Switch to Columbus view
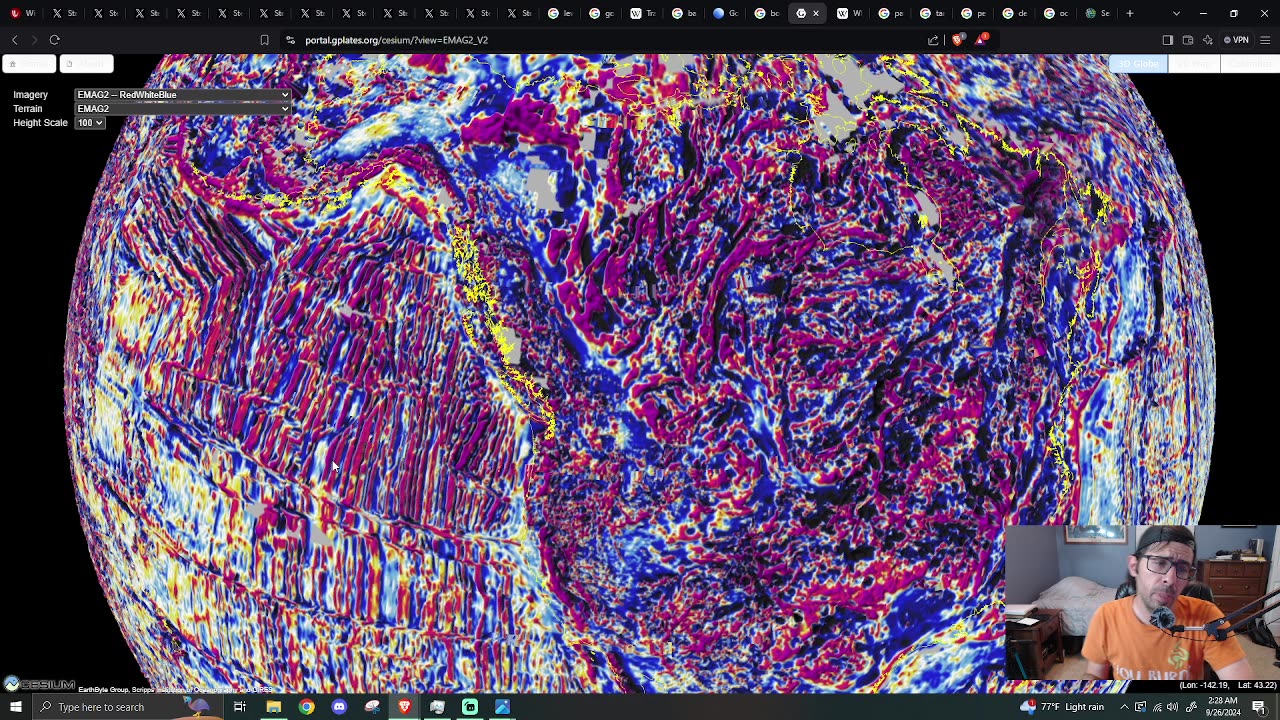This screenshot has width=1280, height=720. (x=1250, y=64)
